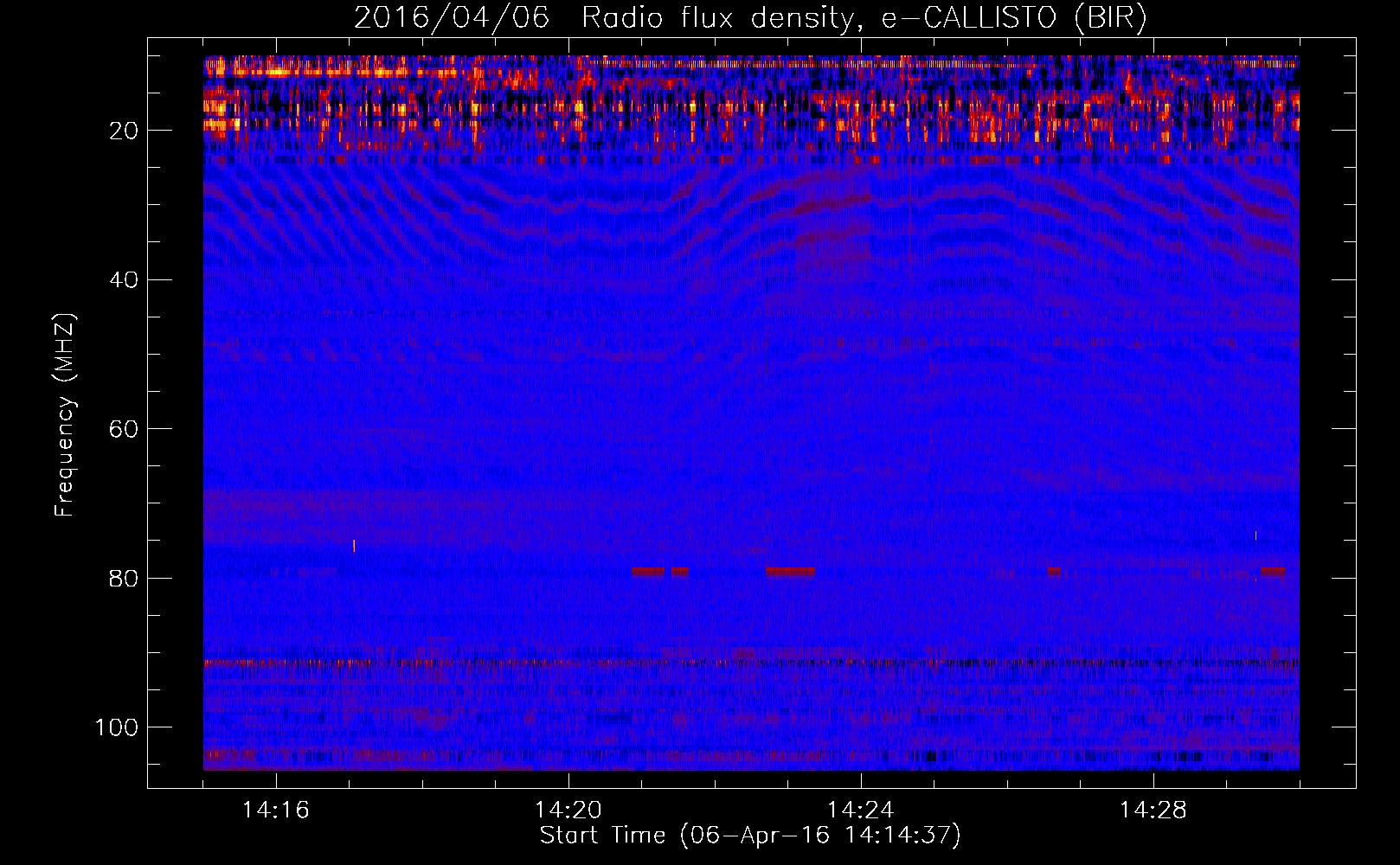Viewport: 1400px width, 865px height.
Task: Click the '14:20' time tick label
Action: coord(568,811)
